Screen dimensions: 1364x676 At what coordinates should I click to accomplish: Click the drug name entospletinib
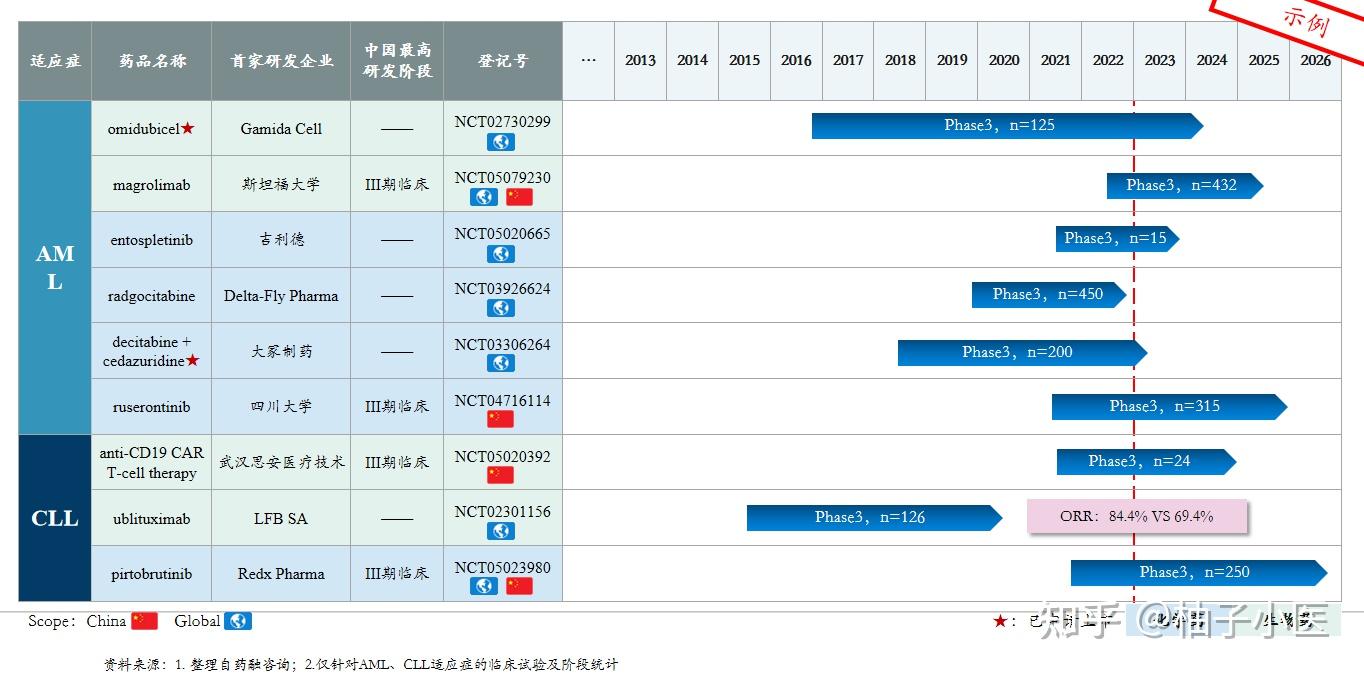pyautogui.click(x=151, y=239)
